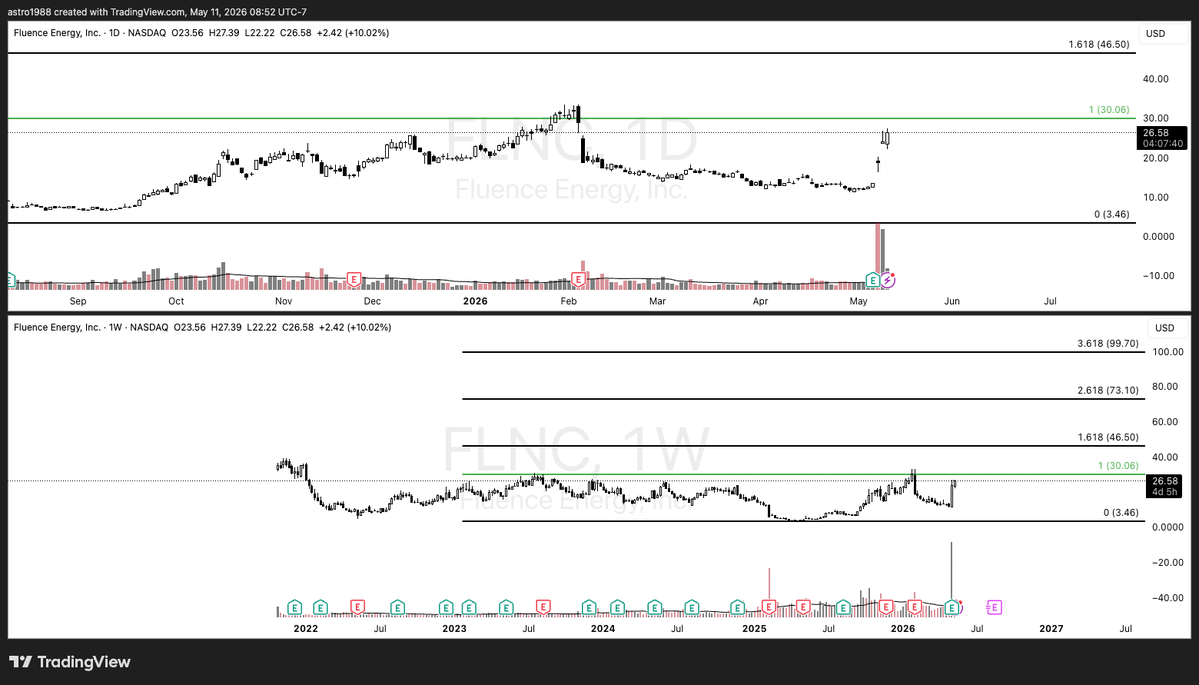Click the red earnings marker before Dec on daily chart

pyautogui.click(x=354, y=280)
